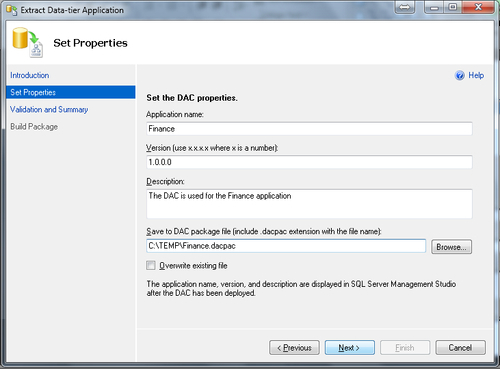Viewport: 500px width, 369px height.
Task: Go to the Introduction step
Action: click(x=30, y=75)
